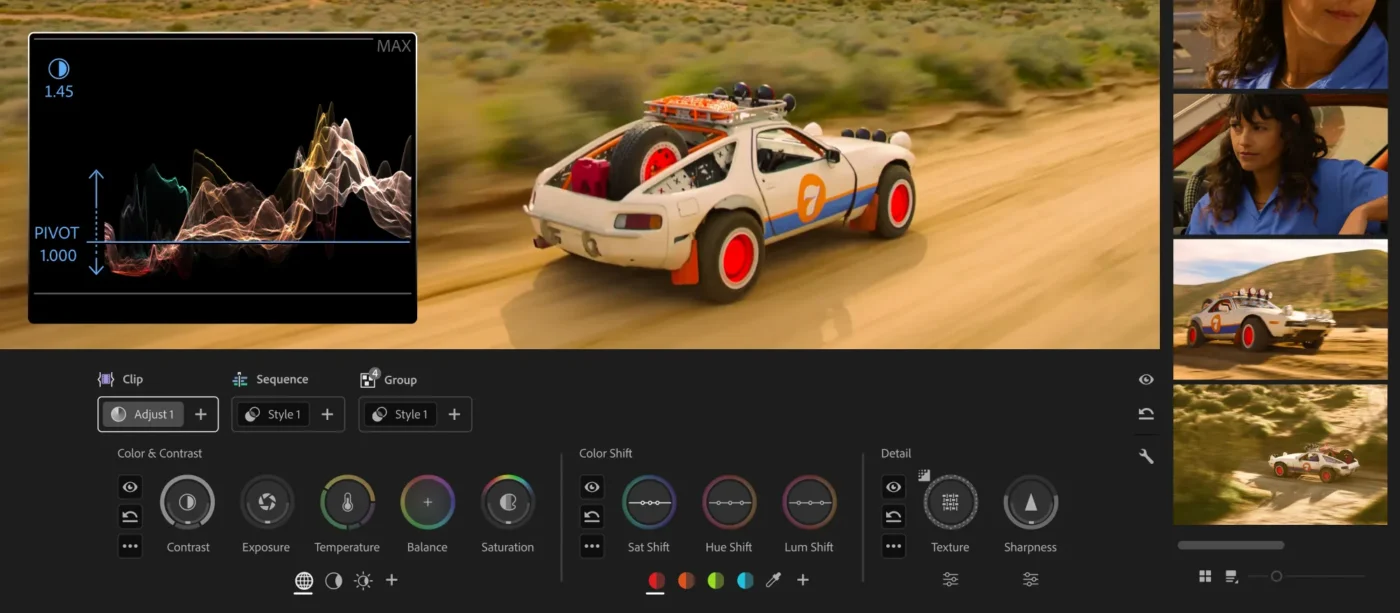
Task: Click the Contrast dial
Action: click(187, 502)
